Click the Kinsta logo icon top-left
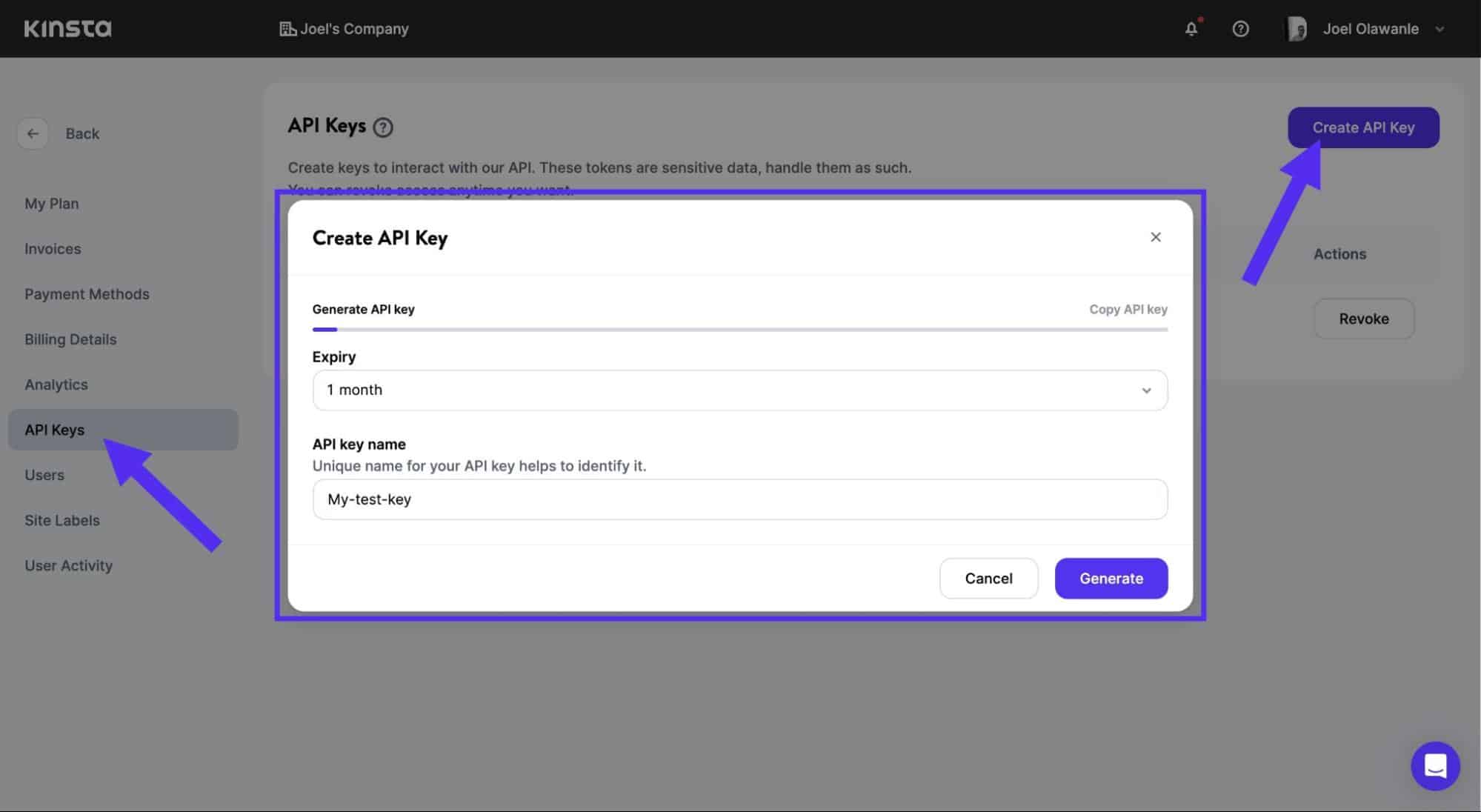 coord(67,28)
